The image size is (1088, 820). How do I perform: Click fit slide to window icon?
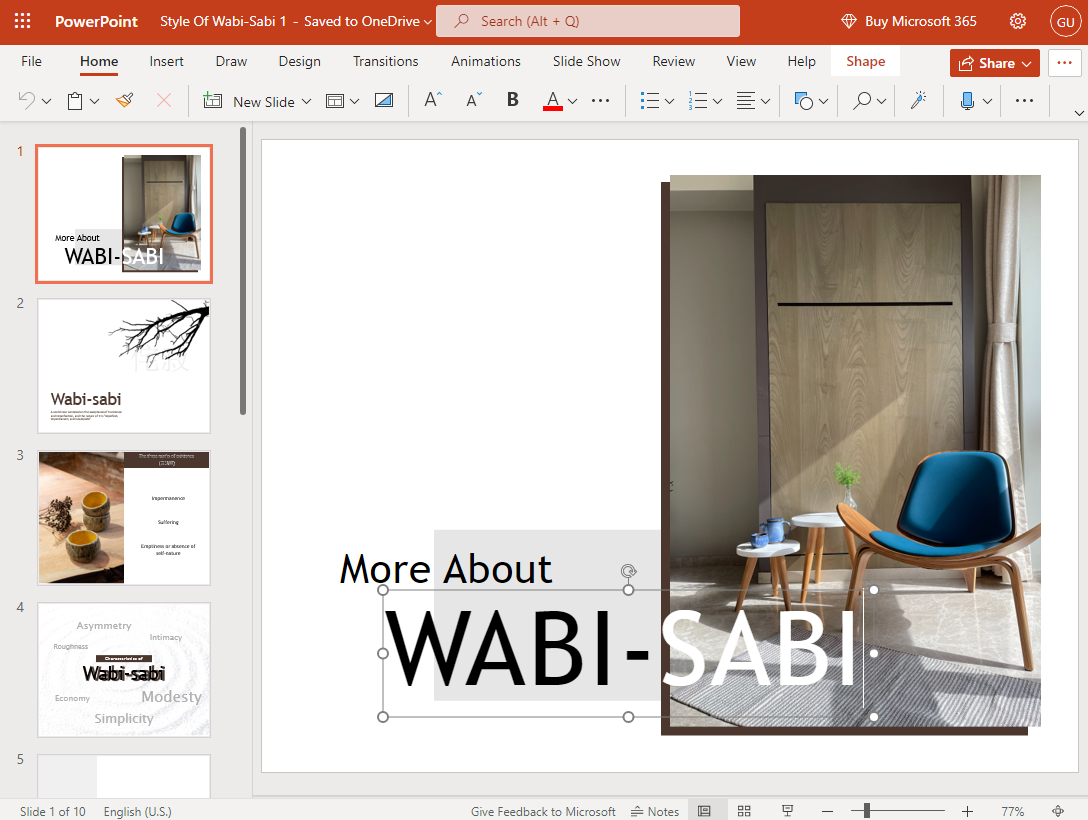pyautogui.click(x=1058, y=811)
